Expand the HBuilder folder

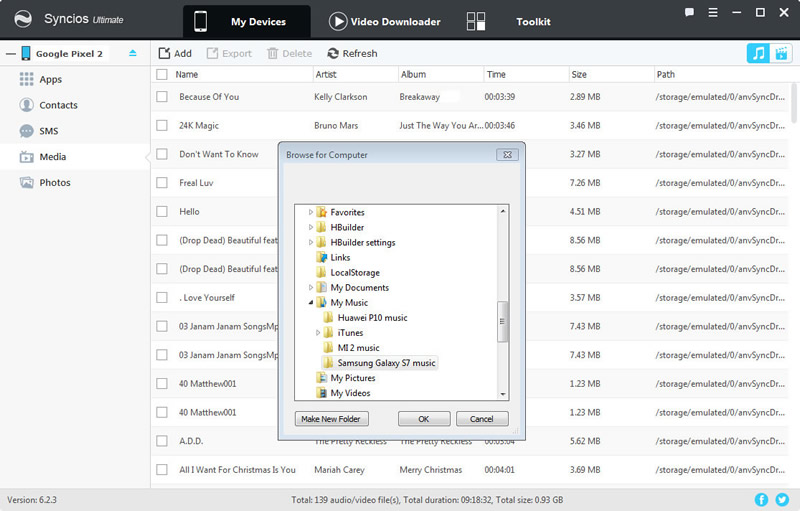tap(310, 227)
